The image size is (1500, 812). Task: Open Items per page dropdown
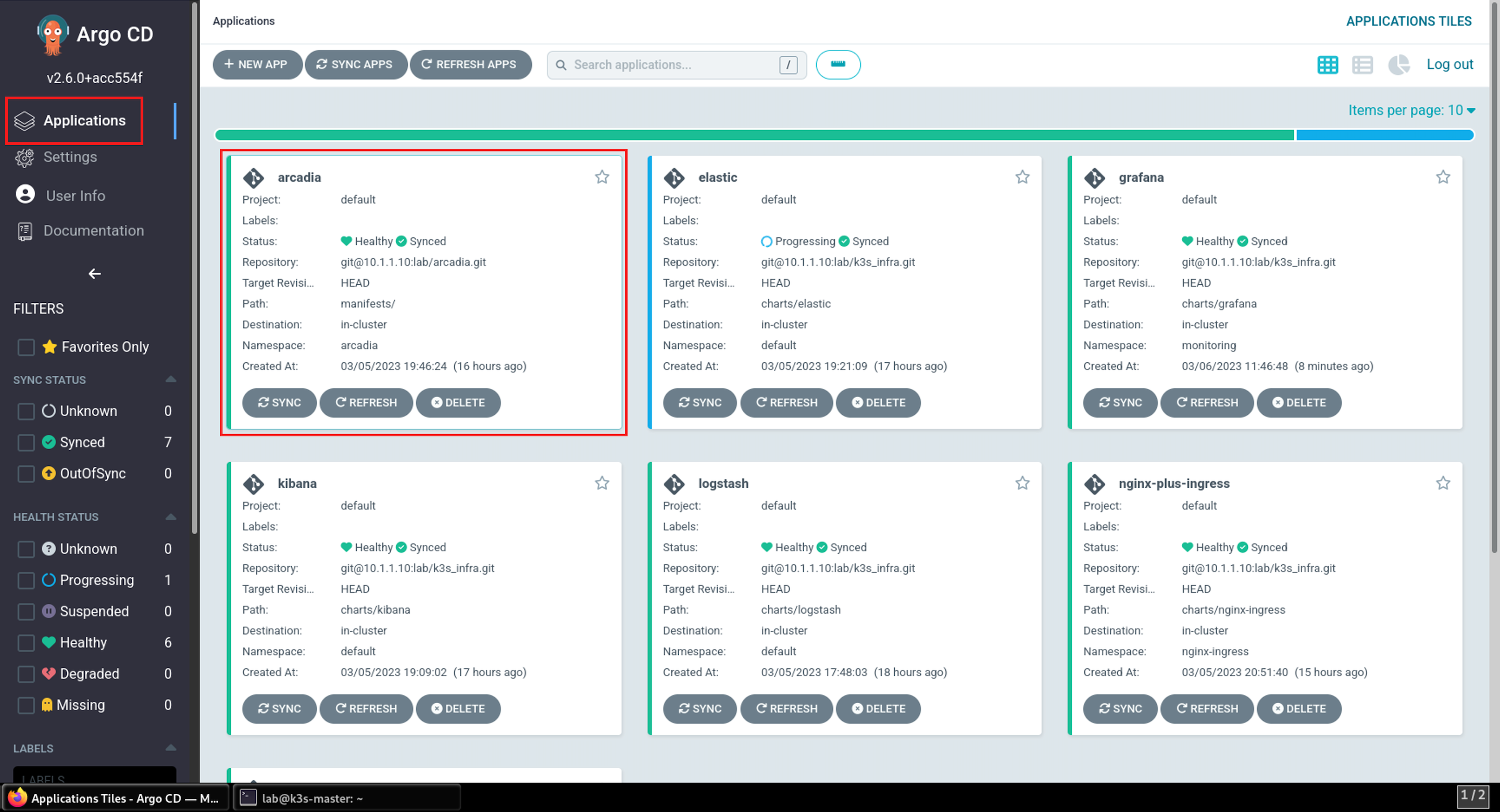[1411, 110]
